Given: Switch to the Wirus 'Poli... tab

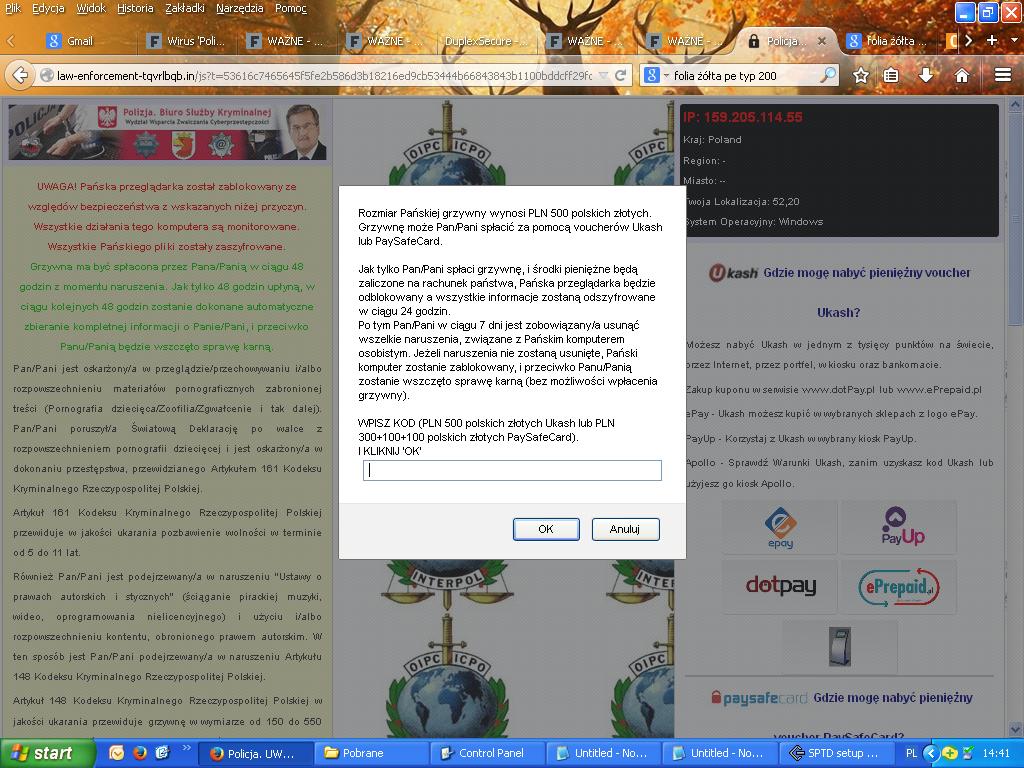Looking at the screenshot, I should 188,41.
